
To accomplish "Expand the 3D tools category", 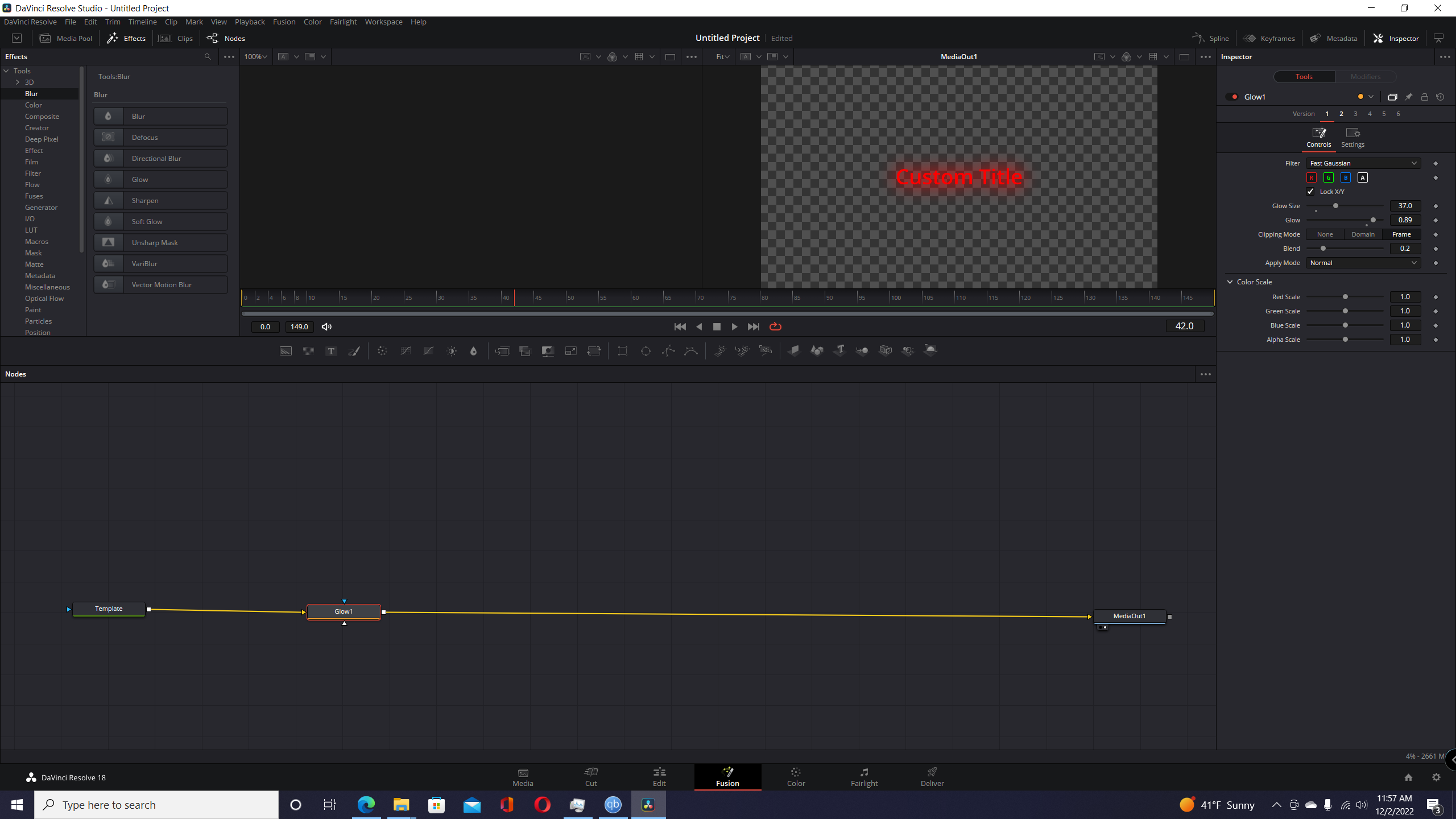I will (18, 82).
